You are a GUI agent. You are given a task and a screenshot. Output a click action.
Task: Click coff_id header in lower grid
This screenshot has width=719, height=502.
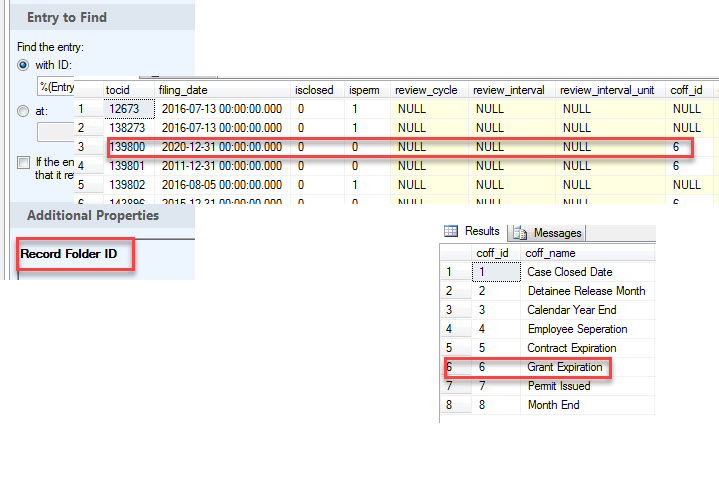[x=496, y=253]
